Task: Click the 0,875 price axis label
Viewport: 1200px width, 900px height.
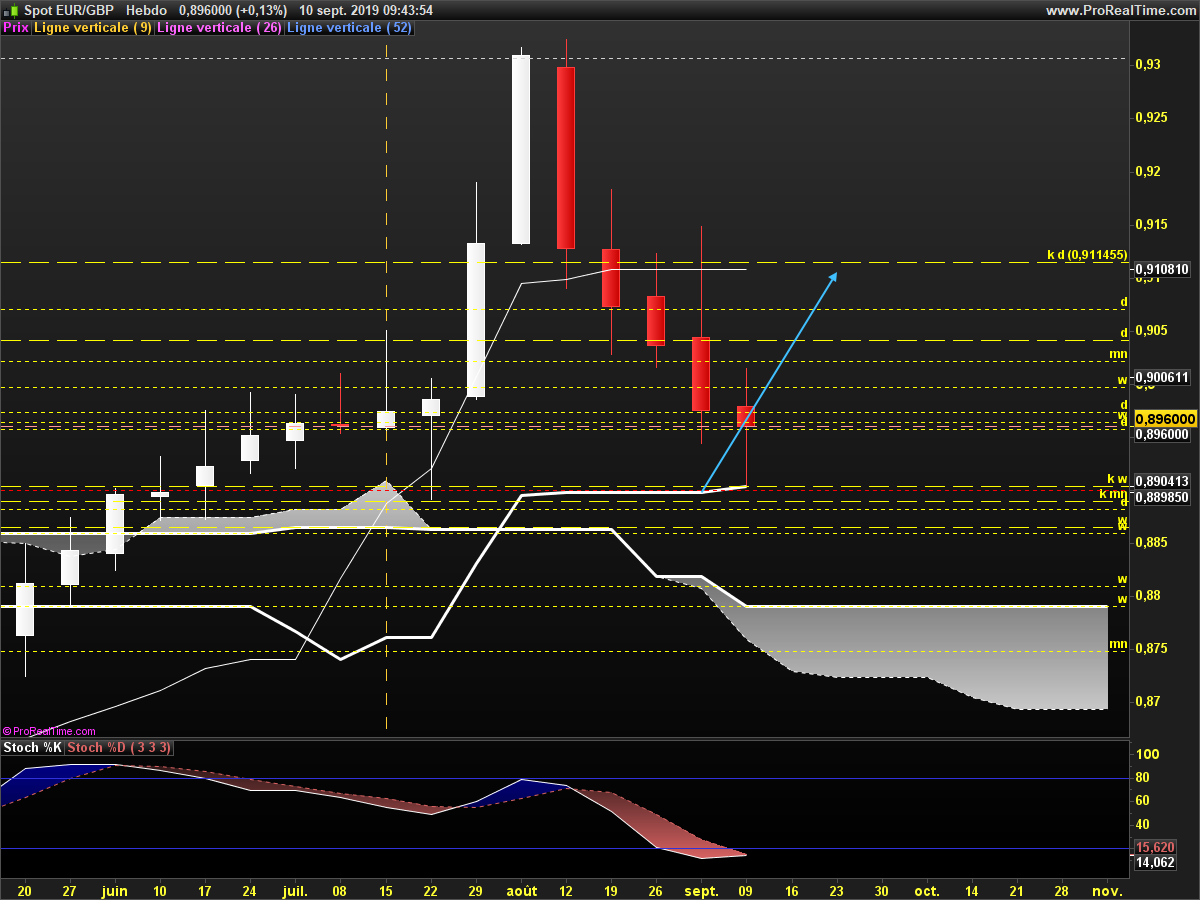Action: click(1153, 649)
